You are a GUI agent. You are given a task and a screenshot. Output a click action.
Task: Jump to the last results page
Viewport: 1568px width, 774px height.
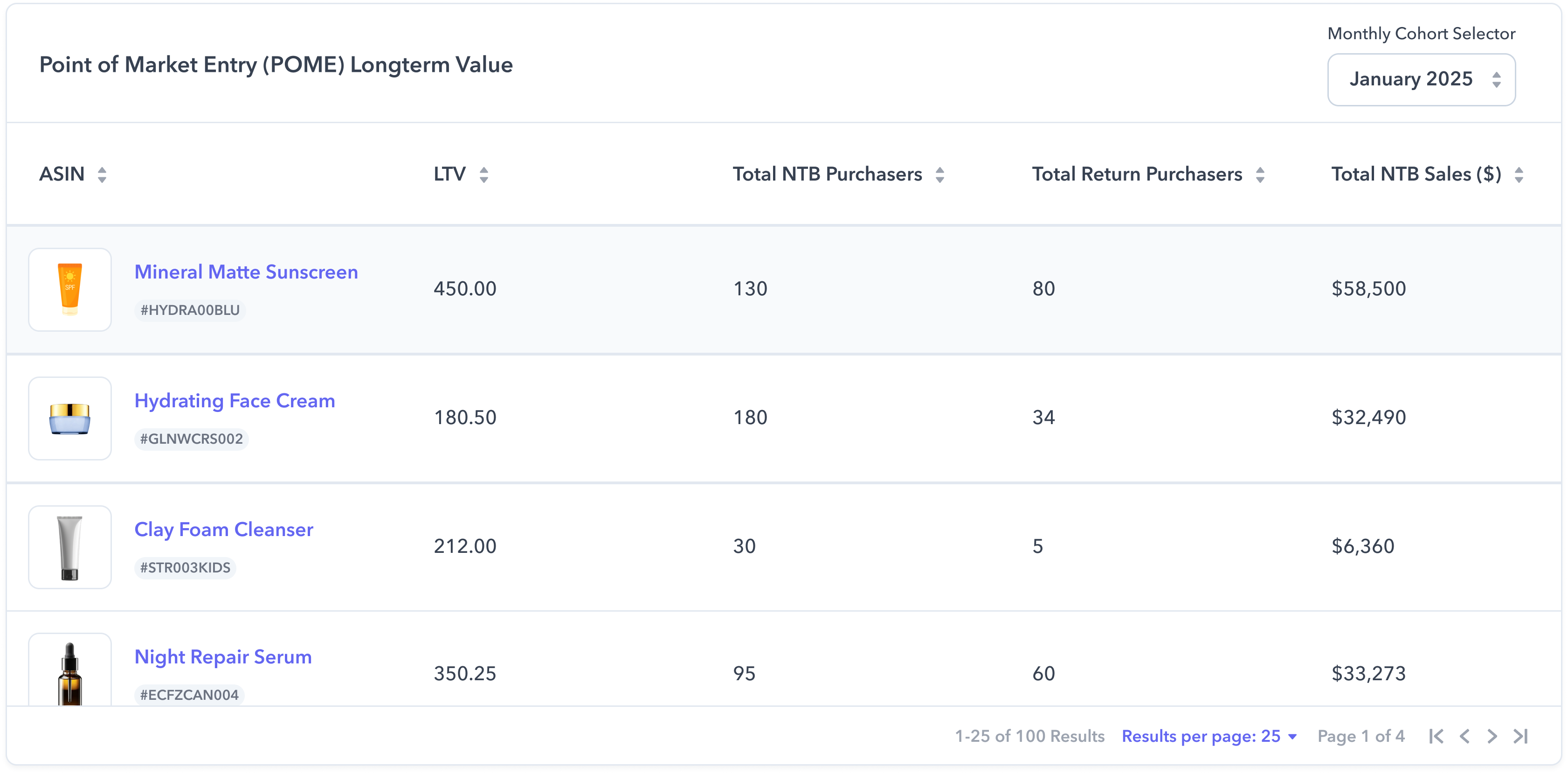coord(1520,736)
